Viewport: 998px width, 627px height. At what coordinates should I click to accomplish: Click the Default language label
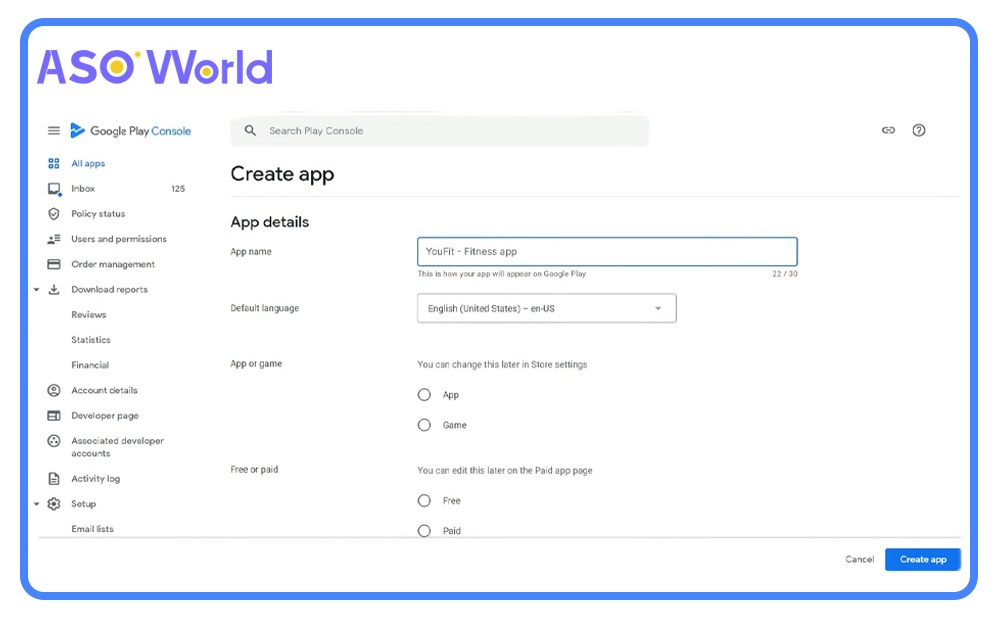click(x=265, y=308)
